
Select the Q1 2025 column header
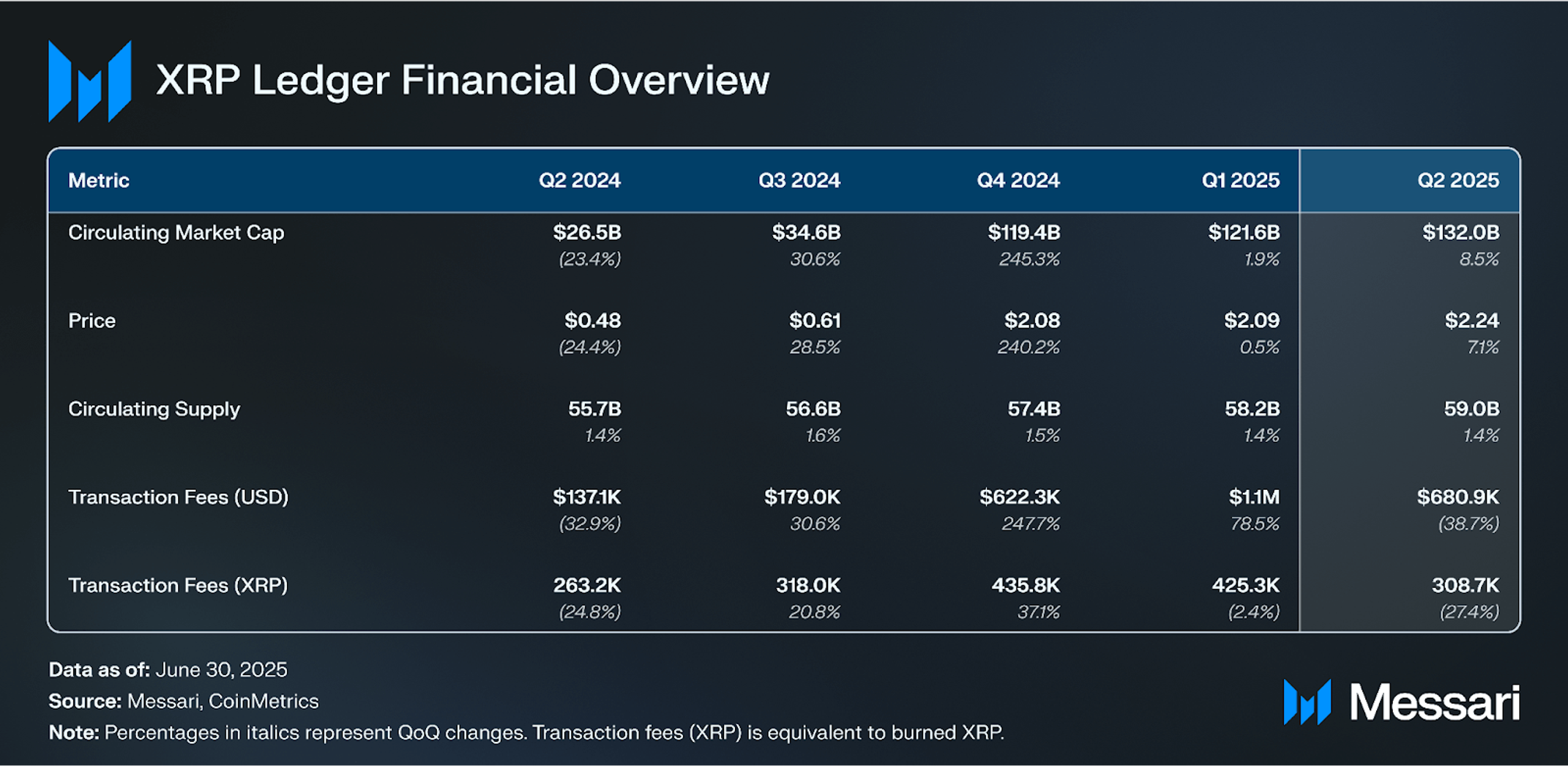coord(1240,180)
